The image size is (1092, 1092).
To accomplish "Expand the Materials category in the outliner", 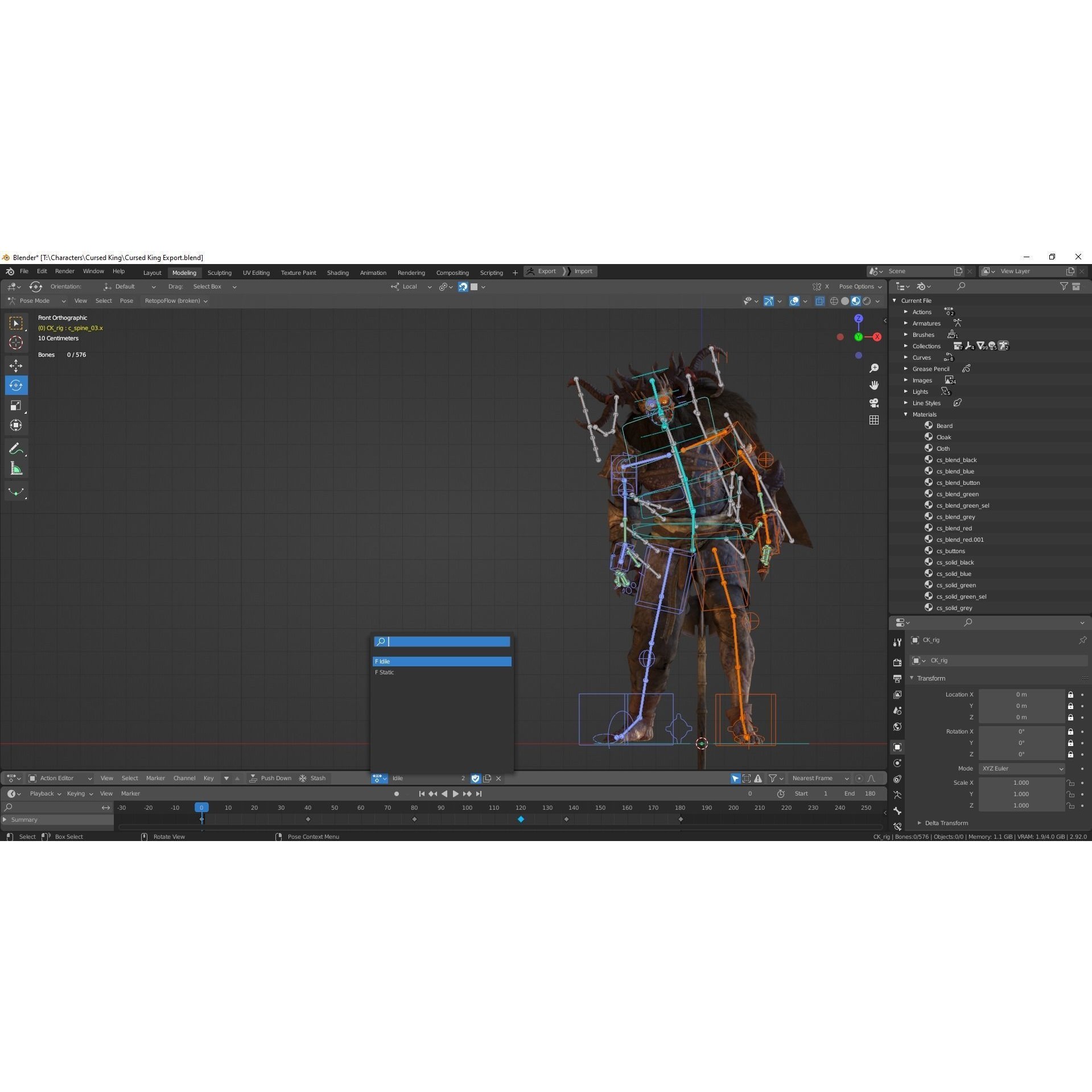I will 906,414.
